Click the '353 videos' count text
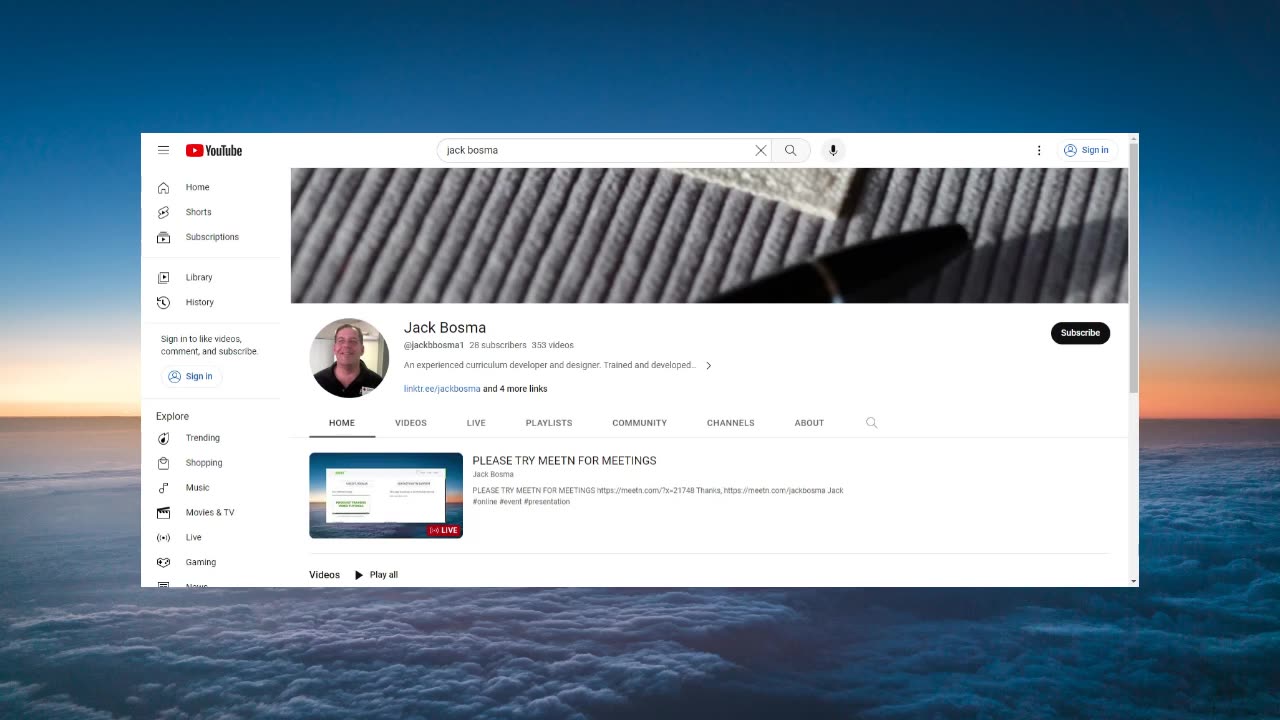Viewport: 1280px width, 720px height. pos(553,345)
